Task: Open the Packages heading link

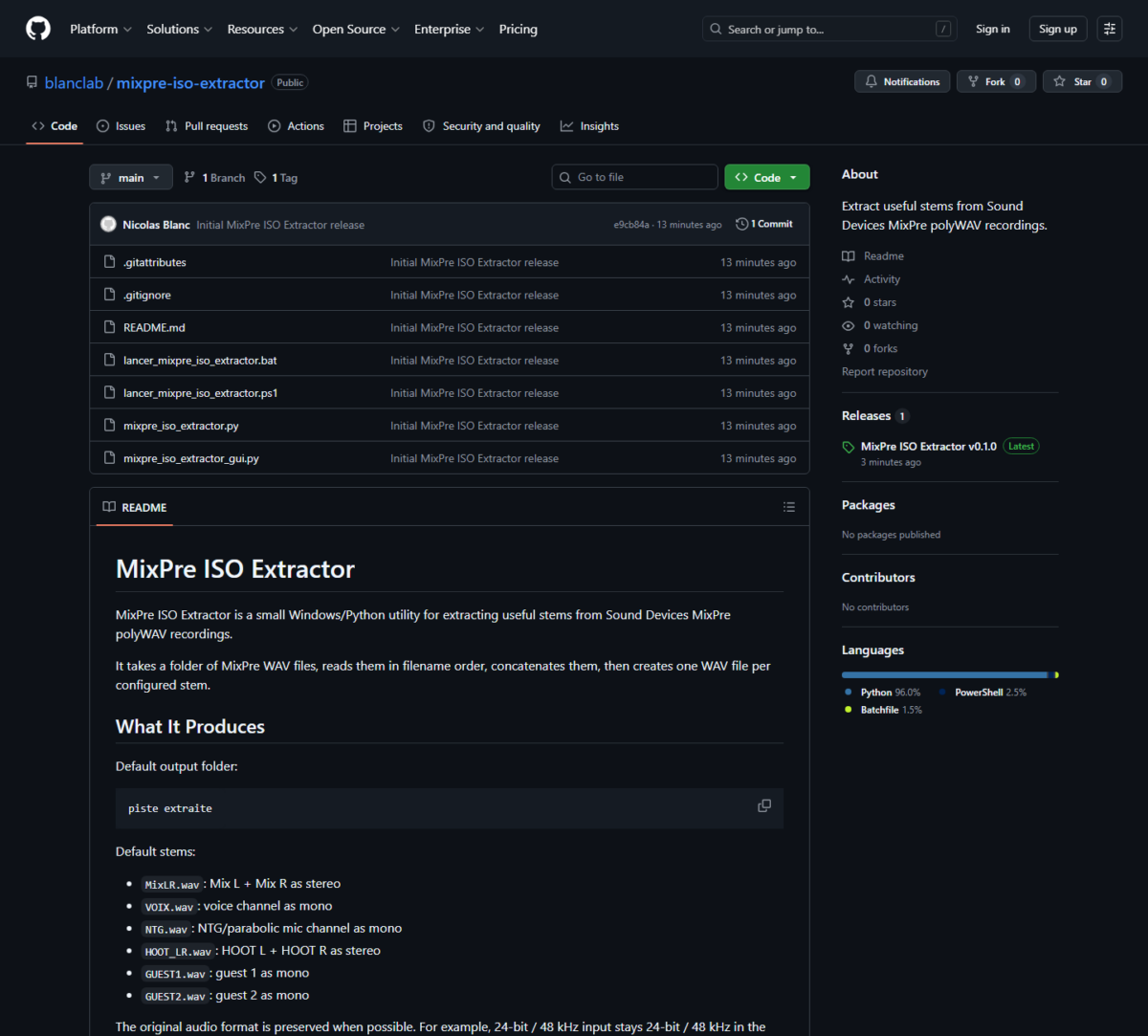Action: tap(869, 505)
